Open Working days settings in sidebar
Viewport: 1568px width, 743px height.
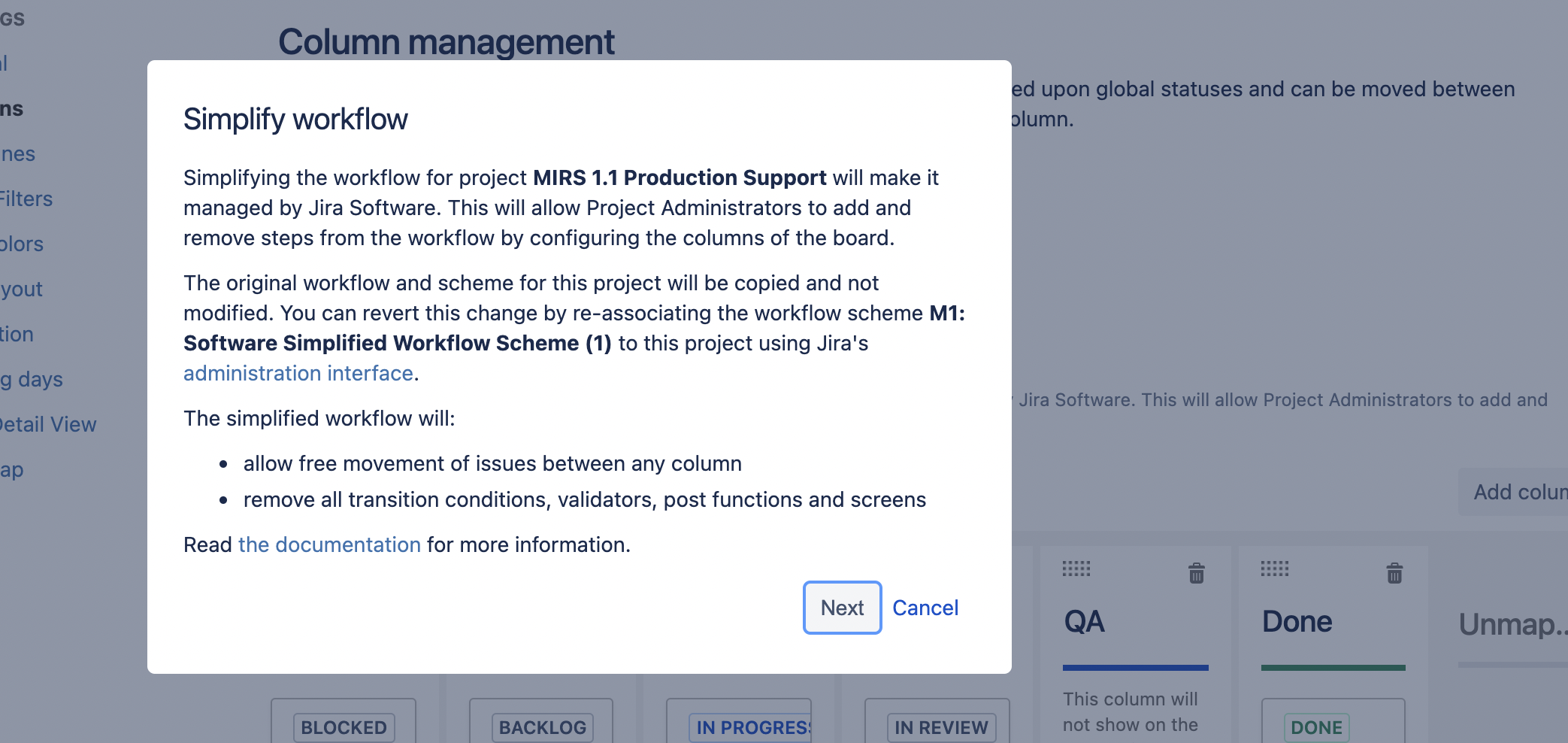[x=32, y=379]
